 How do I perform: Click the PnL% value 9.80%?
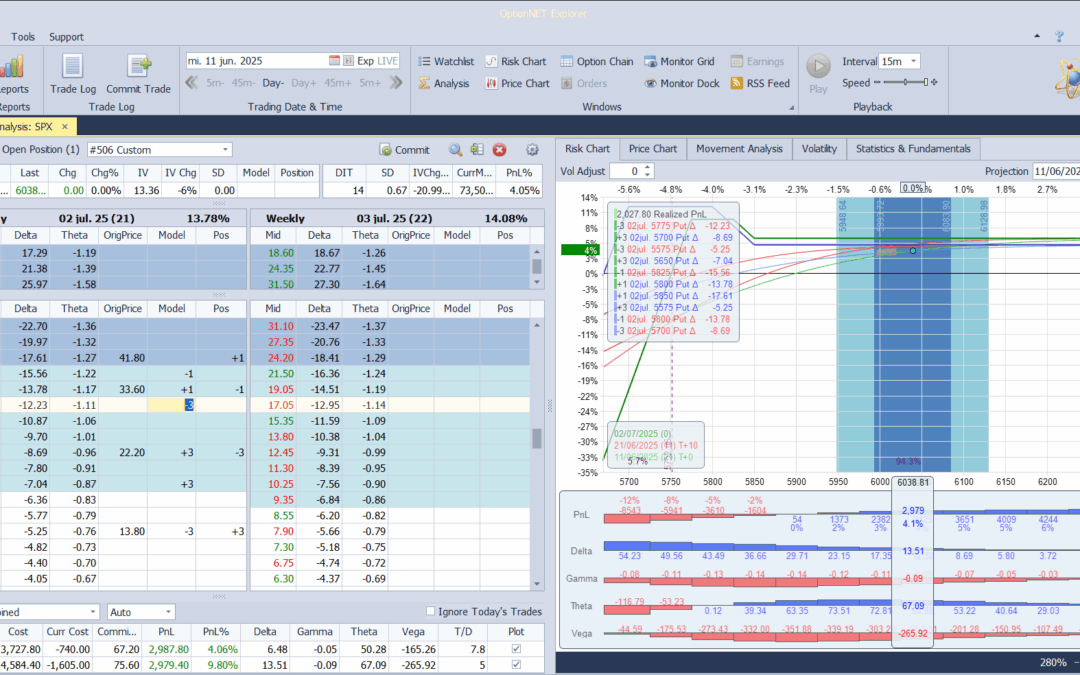(220, 665)
